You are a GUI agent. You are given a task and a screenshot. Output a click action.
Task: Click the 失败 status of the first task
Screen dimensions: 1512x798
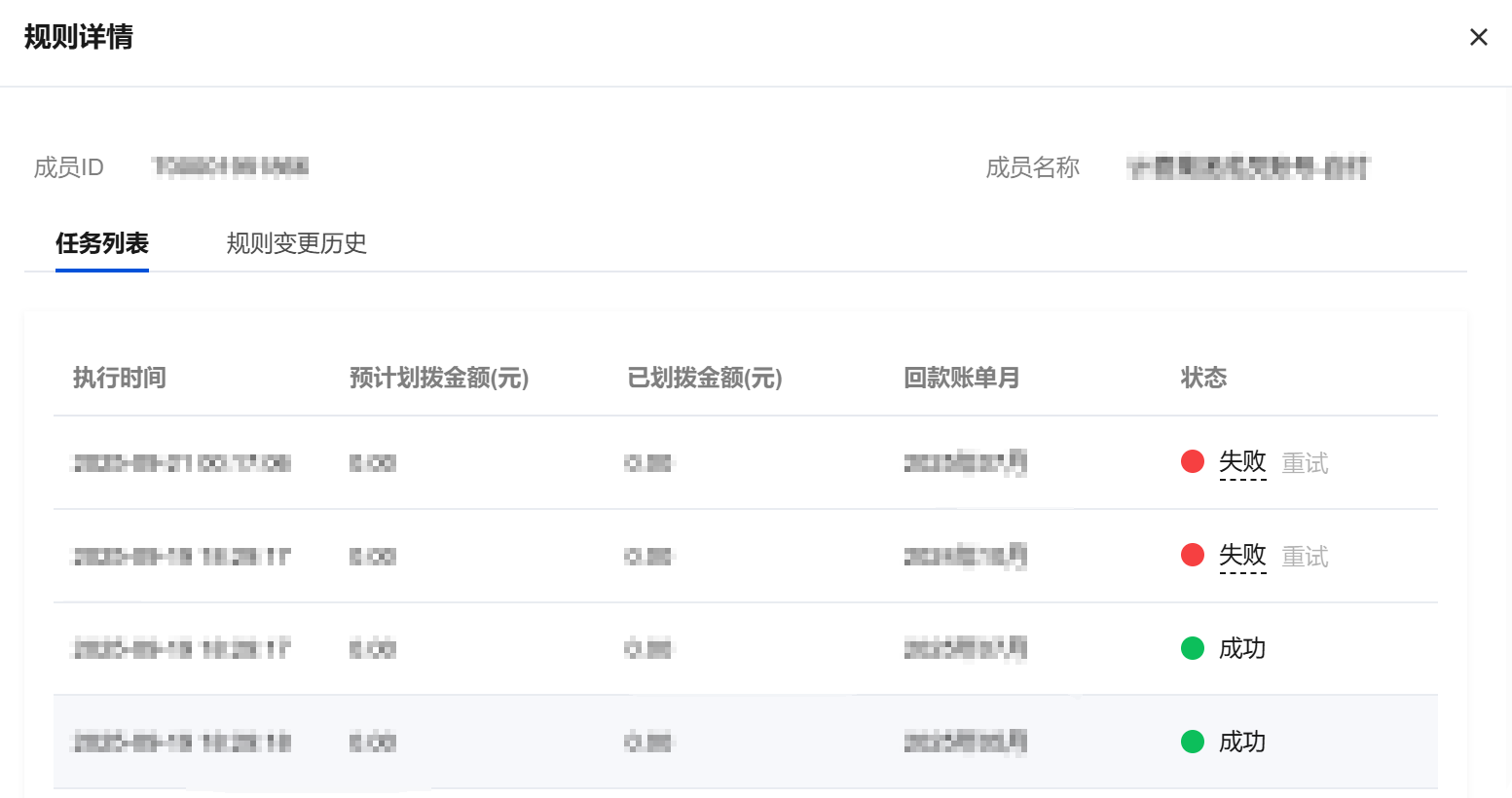click(x=1242, y=462)
